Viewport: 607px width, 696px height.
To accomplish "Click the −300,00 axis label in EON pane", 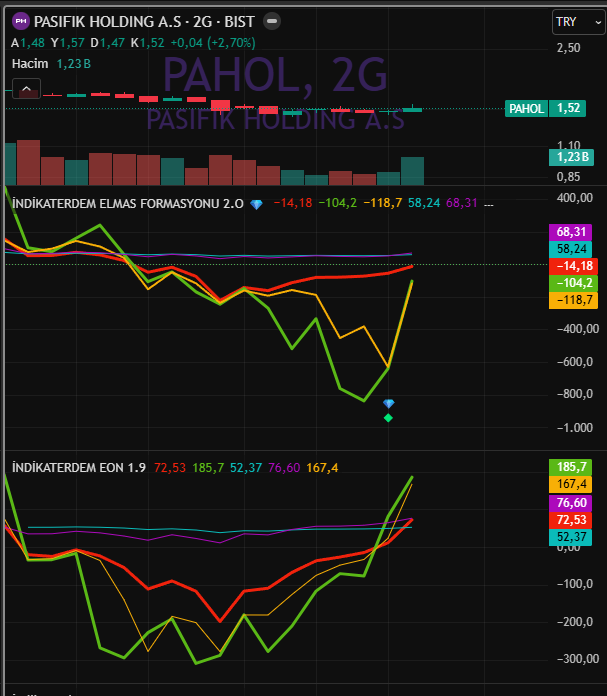I will tap(578, 659).
